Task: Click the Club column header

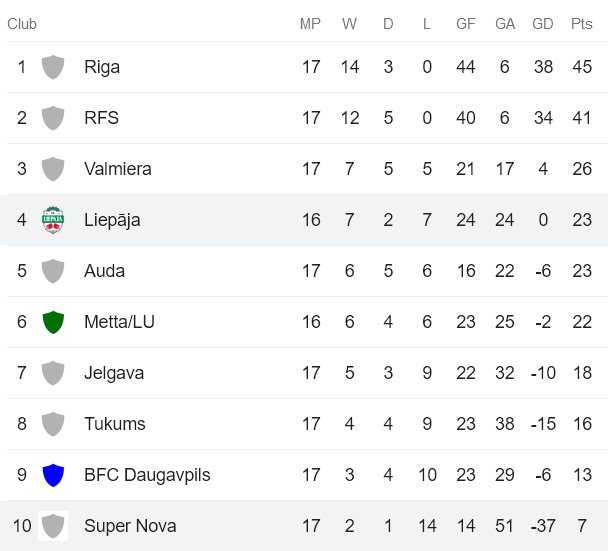Action: point(22,24)
